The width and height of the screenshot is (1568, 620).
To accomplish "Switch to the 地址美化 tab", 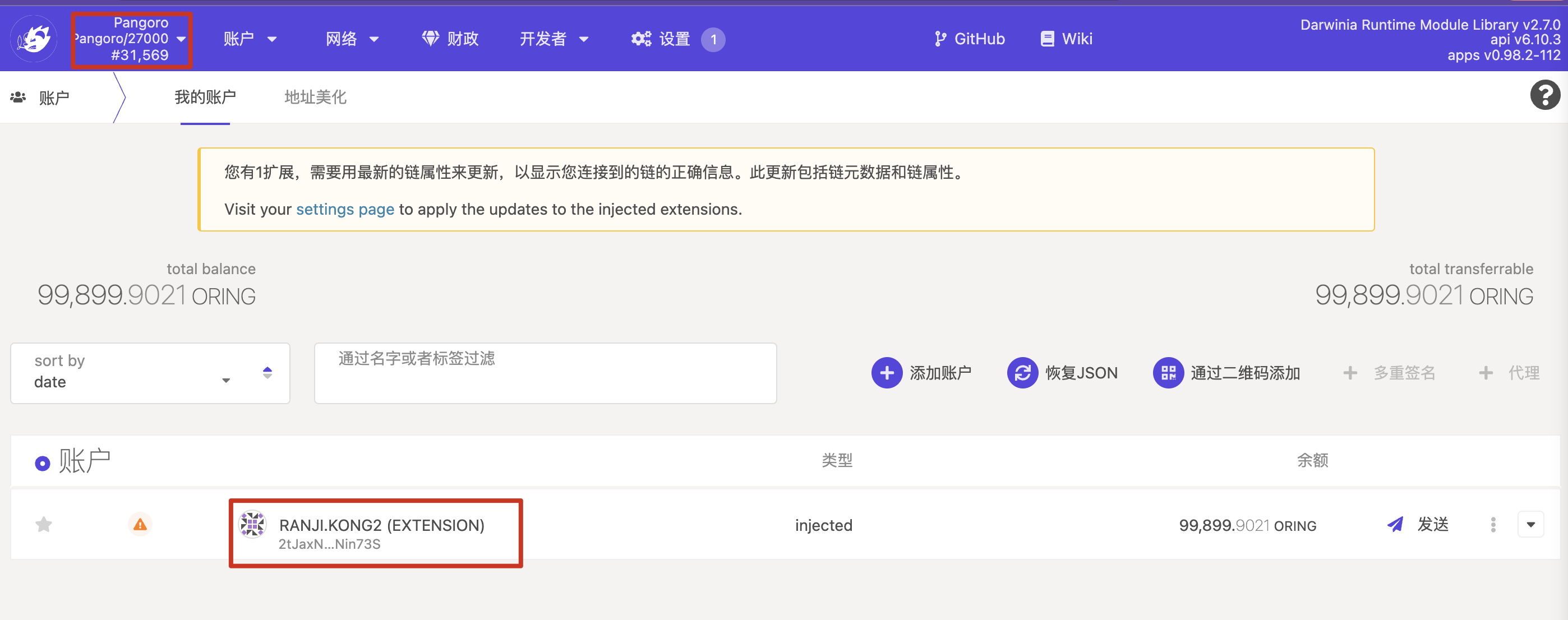I will click(315, 97).
